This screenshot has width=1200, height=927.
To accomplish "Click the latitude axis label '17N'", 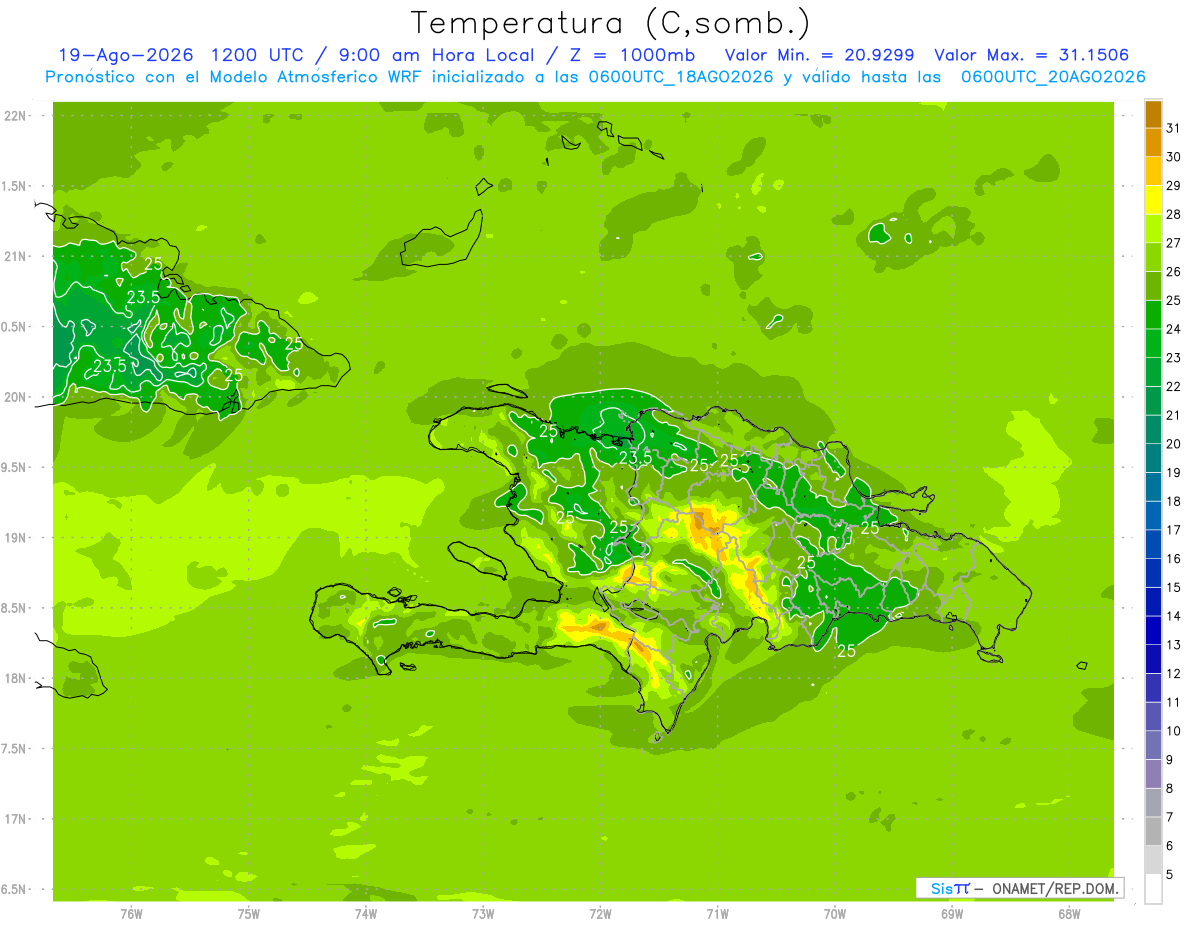I will coord(16,819).
